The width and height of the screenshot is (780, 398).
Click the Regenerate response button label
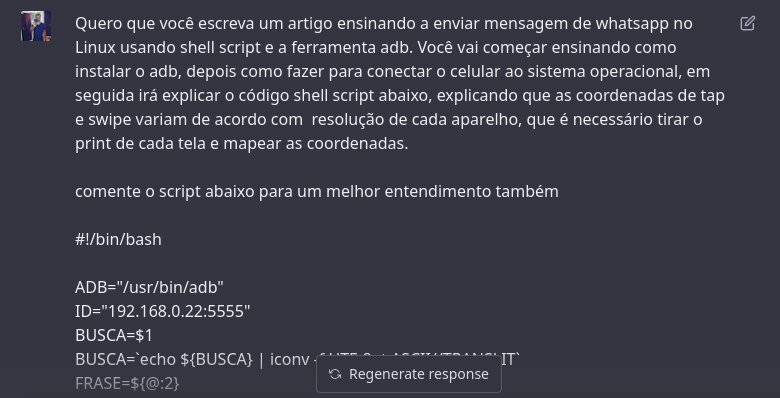click(418, 374)
